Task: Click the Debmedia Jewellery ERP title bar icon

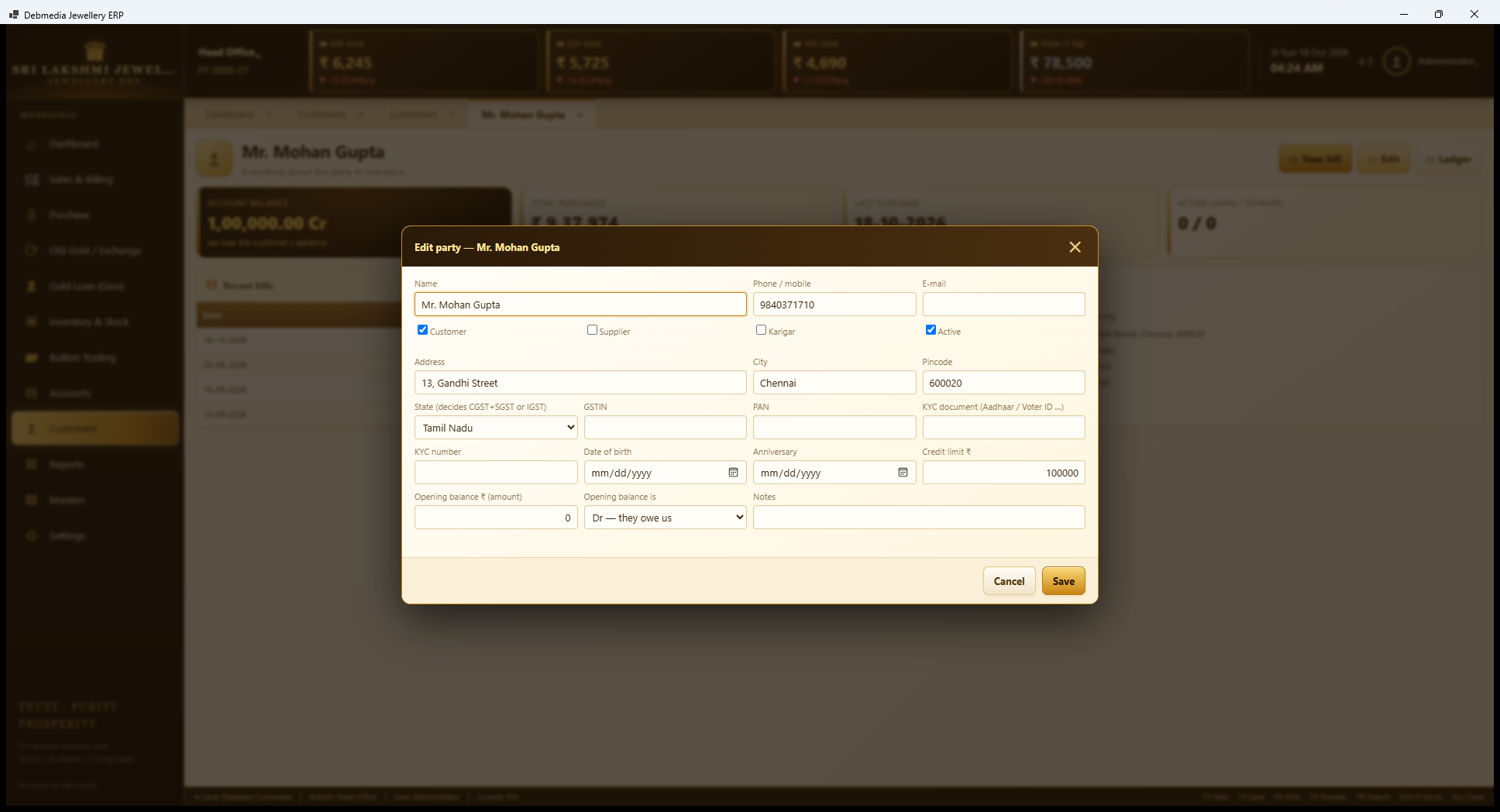Action: (x=13, y=15)
